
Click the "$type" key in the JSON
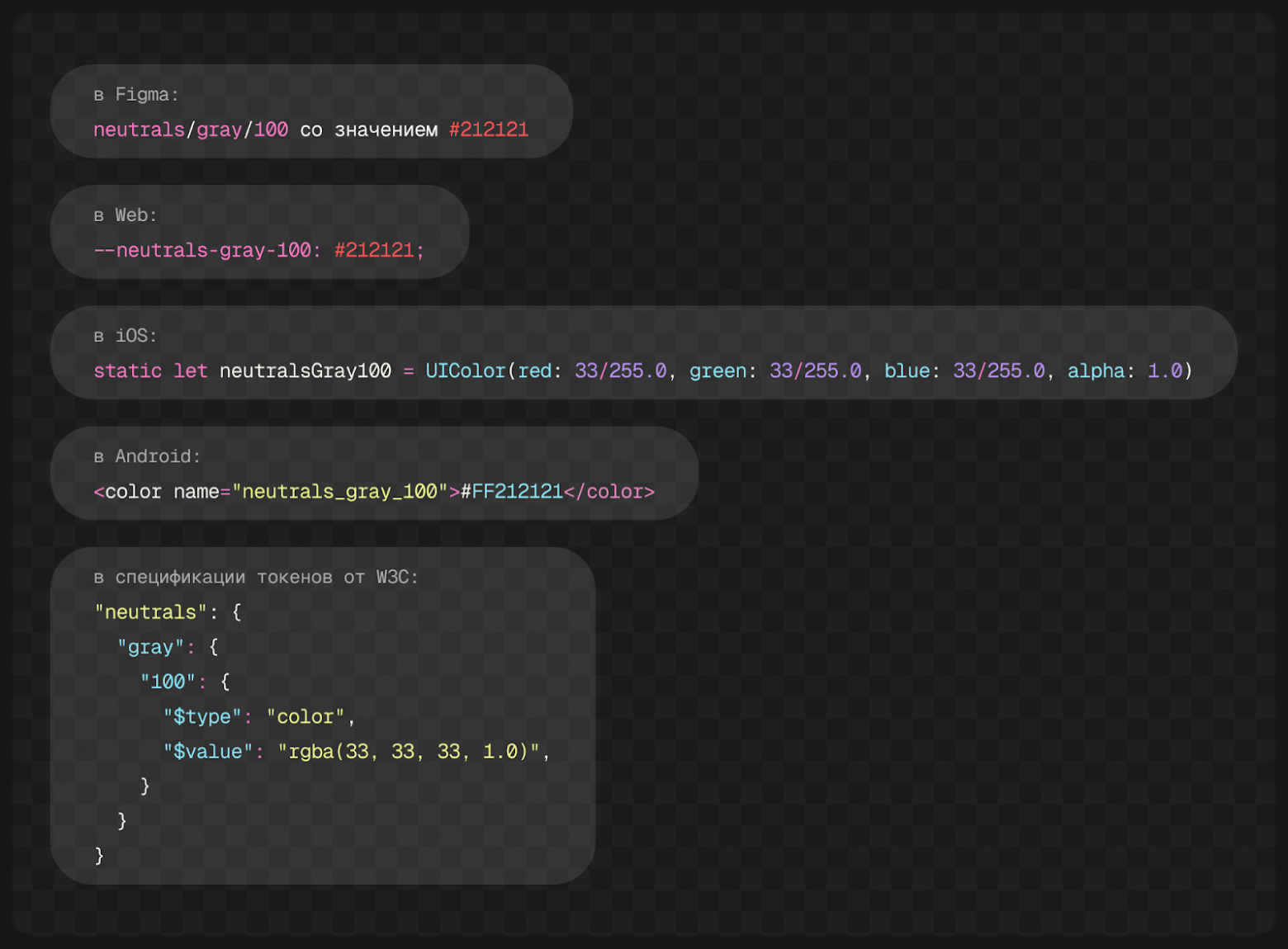pos(202,716)
